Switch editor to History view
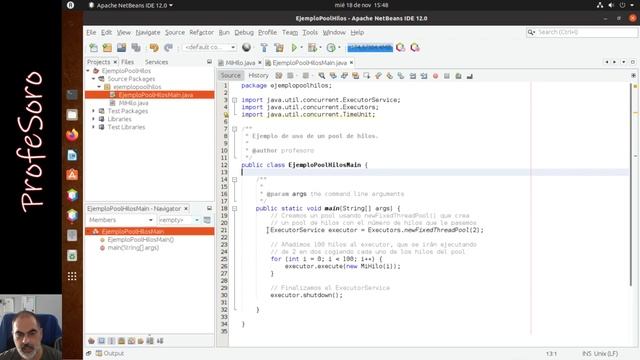 pyautogui.click(x=258, y=76)
